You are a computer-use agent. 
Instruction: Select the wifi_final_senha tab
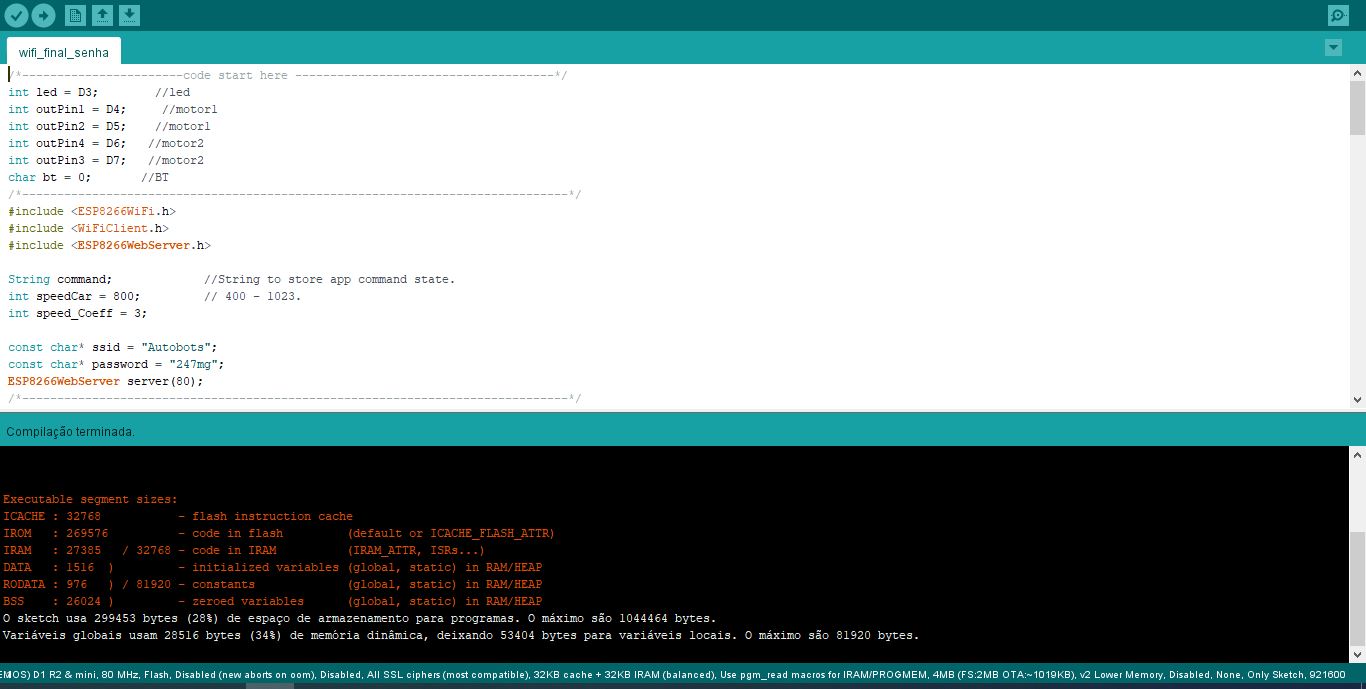[64, 52]
